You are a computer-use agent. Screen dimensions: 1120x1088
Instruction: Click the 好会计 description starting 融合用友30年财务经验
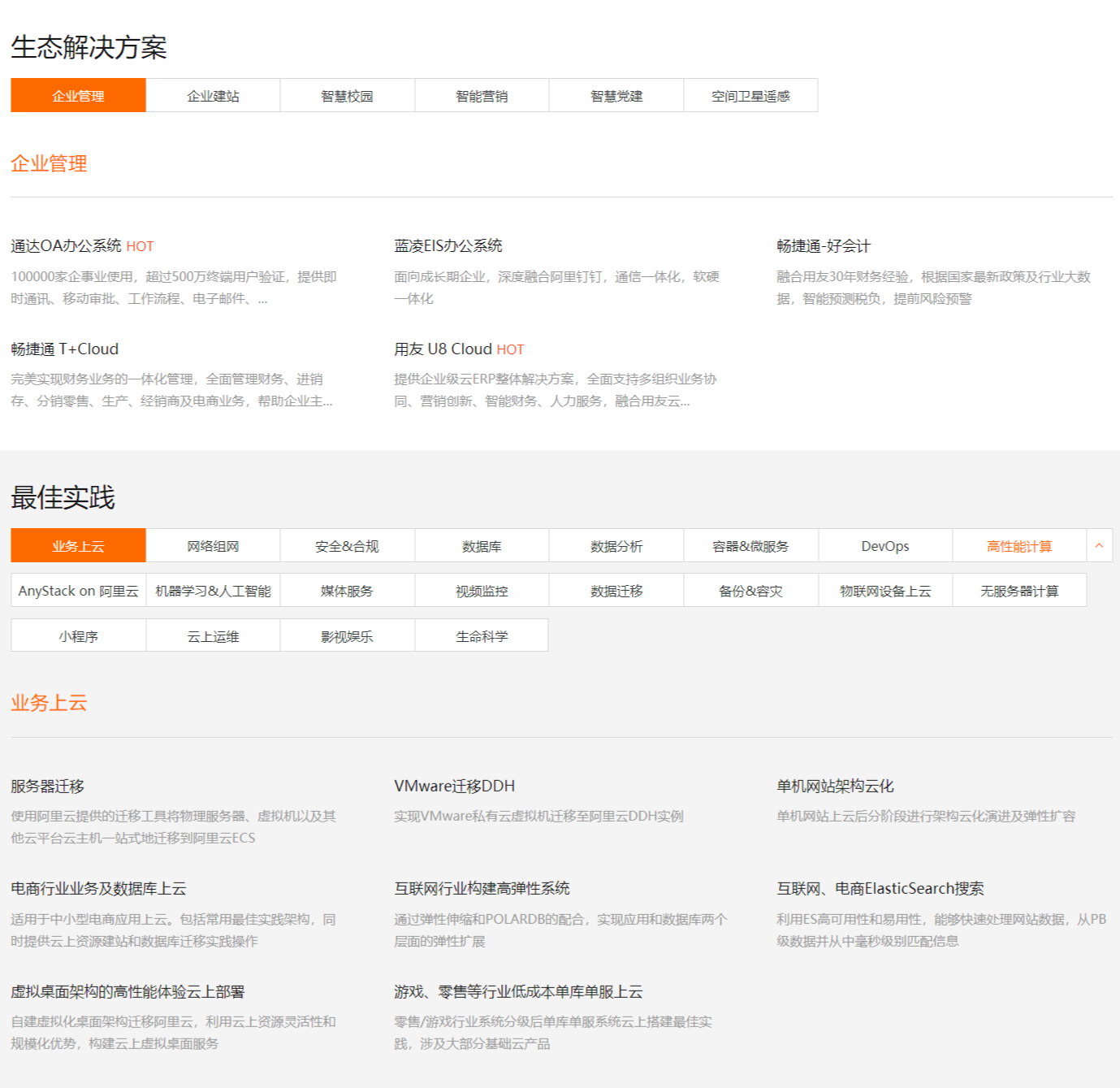coord(933,288)
